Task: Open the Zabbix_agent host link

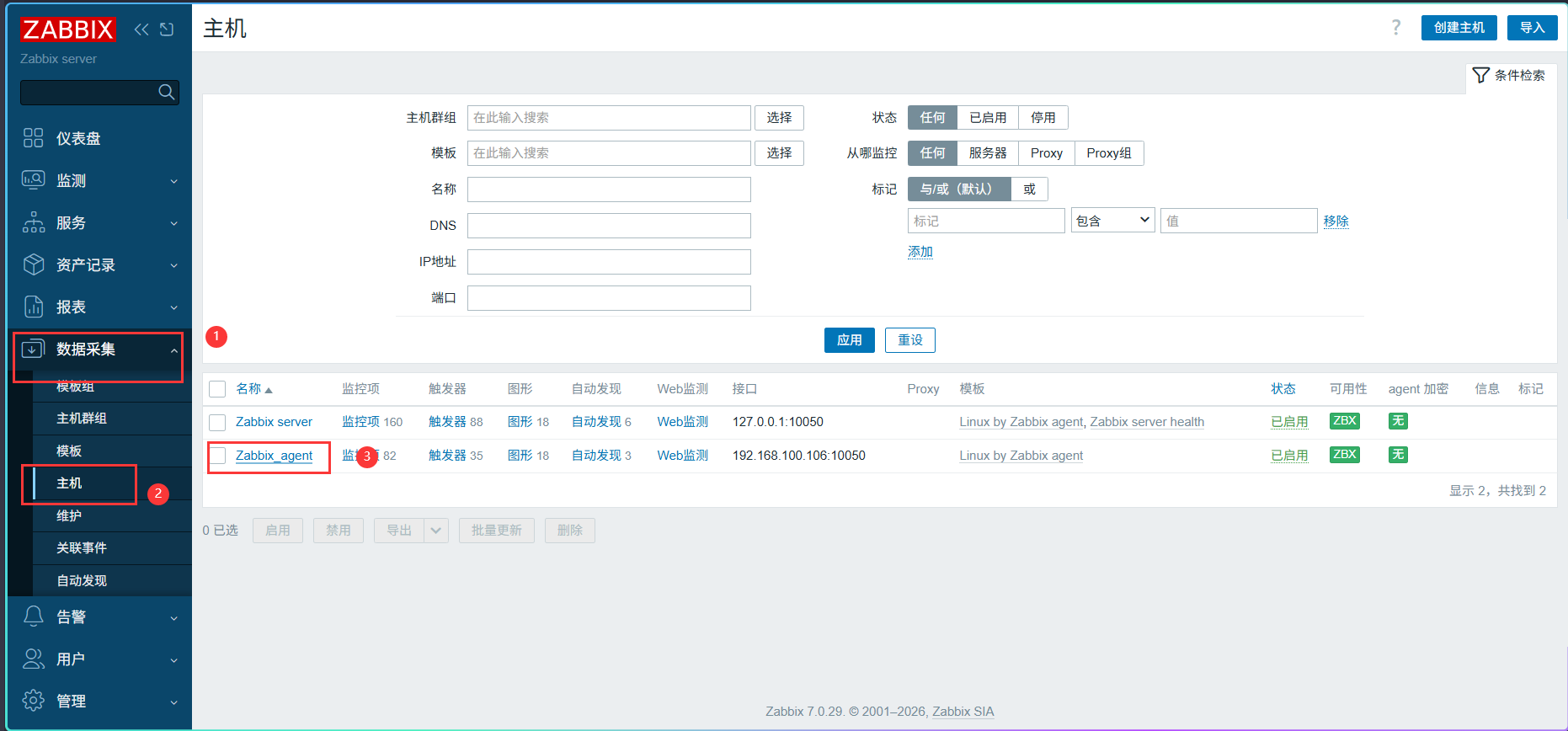Action: 274,456
